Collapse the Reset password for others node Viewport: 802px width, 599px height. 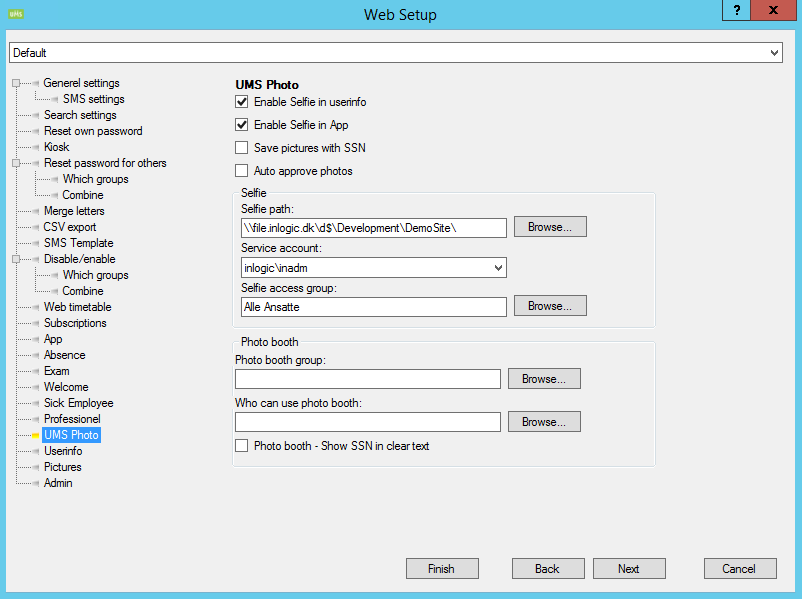[x=16, y=163]
